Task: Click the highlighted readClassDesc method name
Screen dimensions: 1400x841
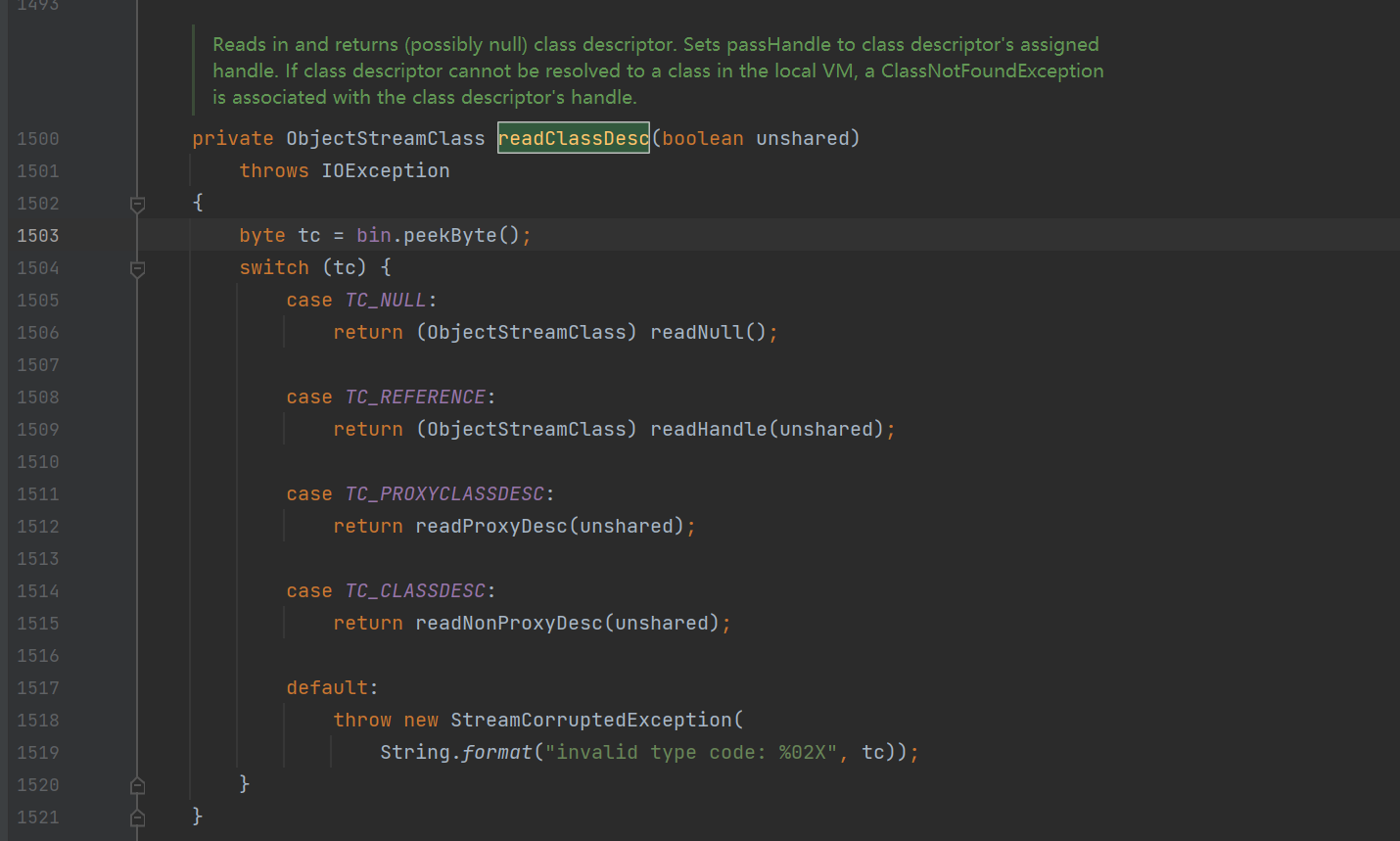Action: (574, 138)
